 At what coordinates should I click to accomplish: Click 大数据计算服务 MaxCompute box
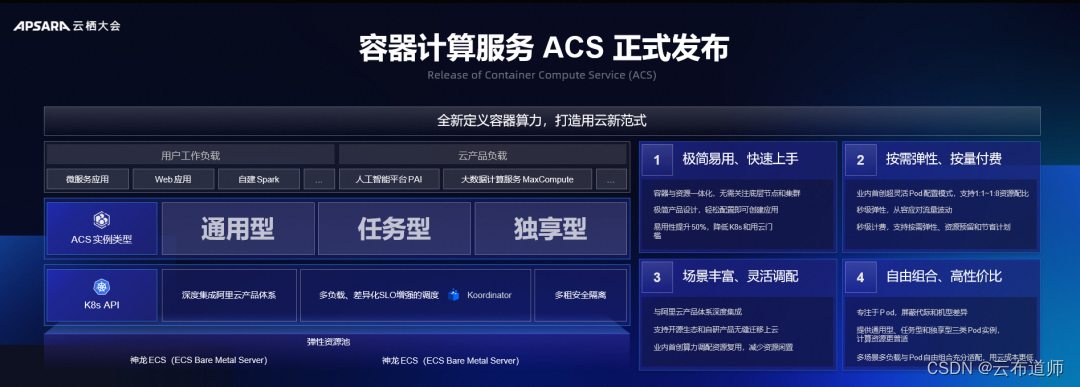coord(517,180)
